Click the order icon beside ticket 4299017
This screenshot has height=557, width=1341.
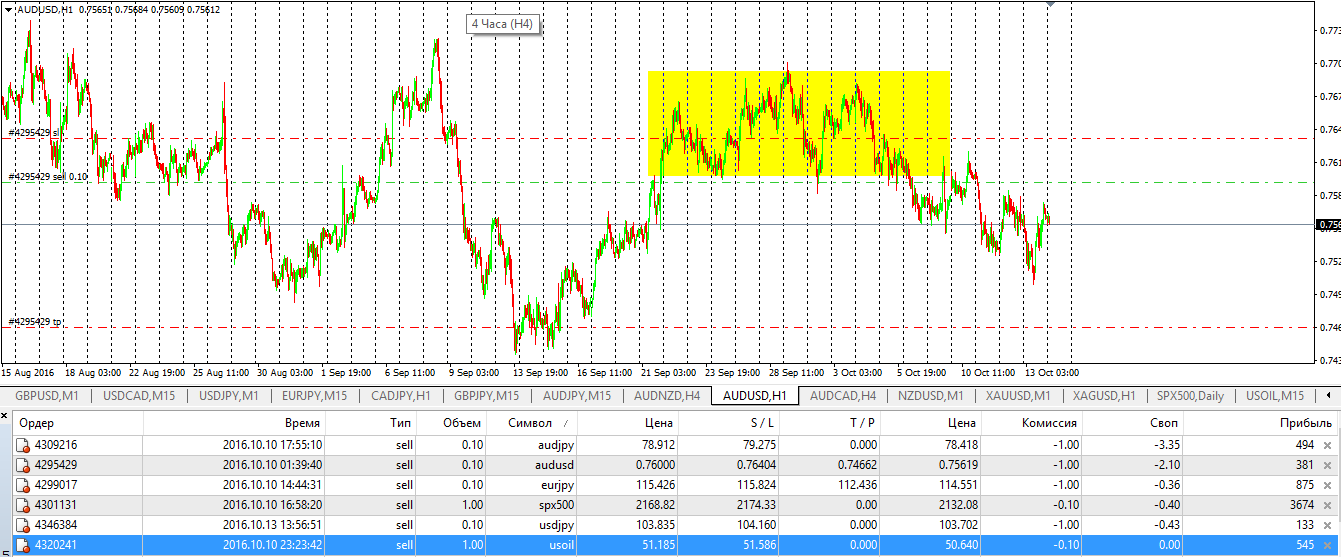pyautogui.click(x=23, y=485)
